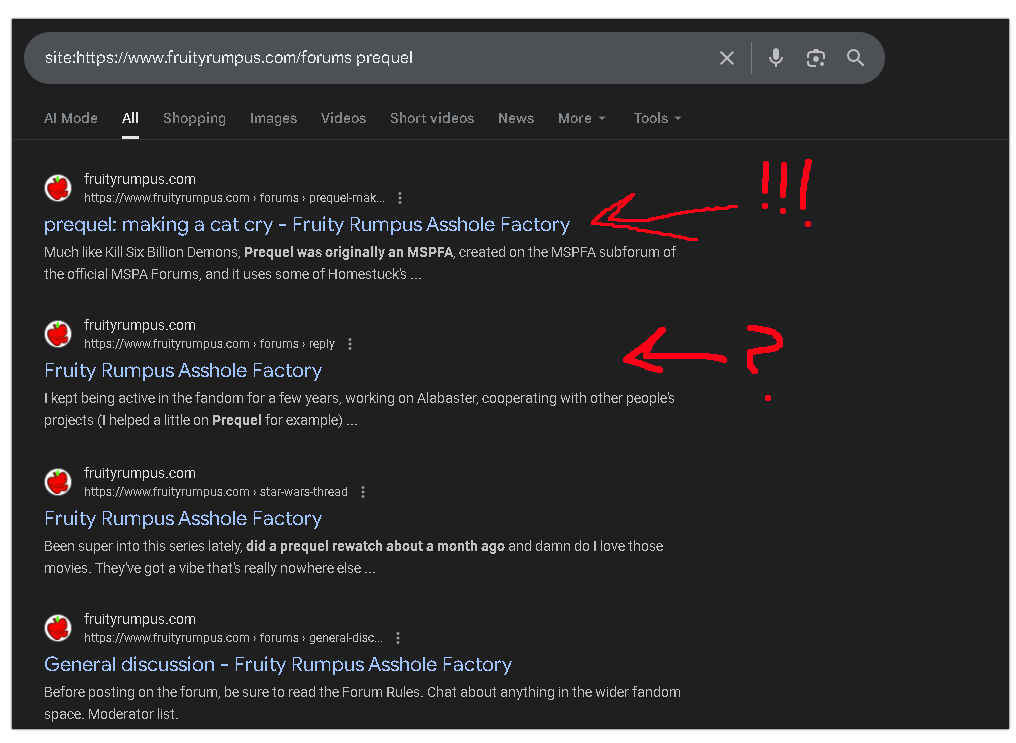Open 'prequel: making a cat cry' result link
Image resolution: width=1016 pixels, height=743 pixels.
point(307,225)
